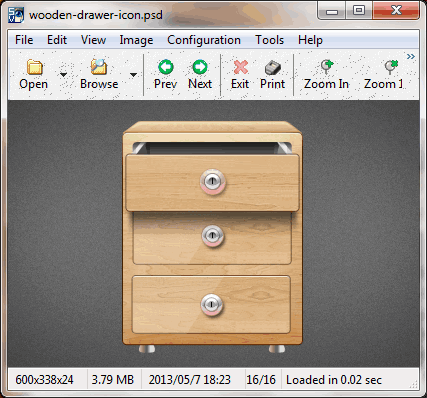Maximize the image viewer window
The width and height of the screenshot is (427, 398).
(x=359, y=11)
